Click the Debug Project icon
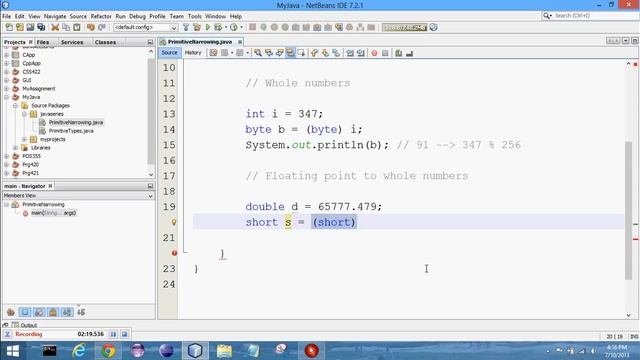The width and height of the screenshot is (640, 360). pyautogui.click(x=218, y=27)
